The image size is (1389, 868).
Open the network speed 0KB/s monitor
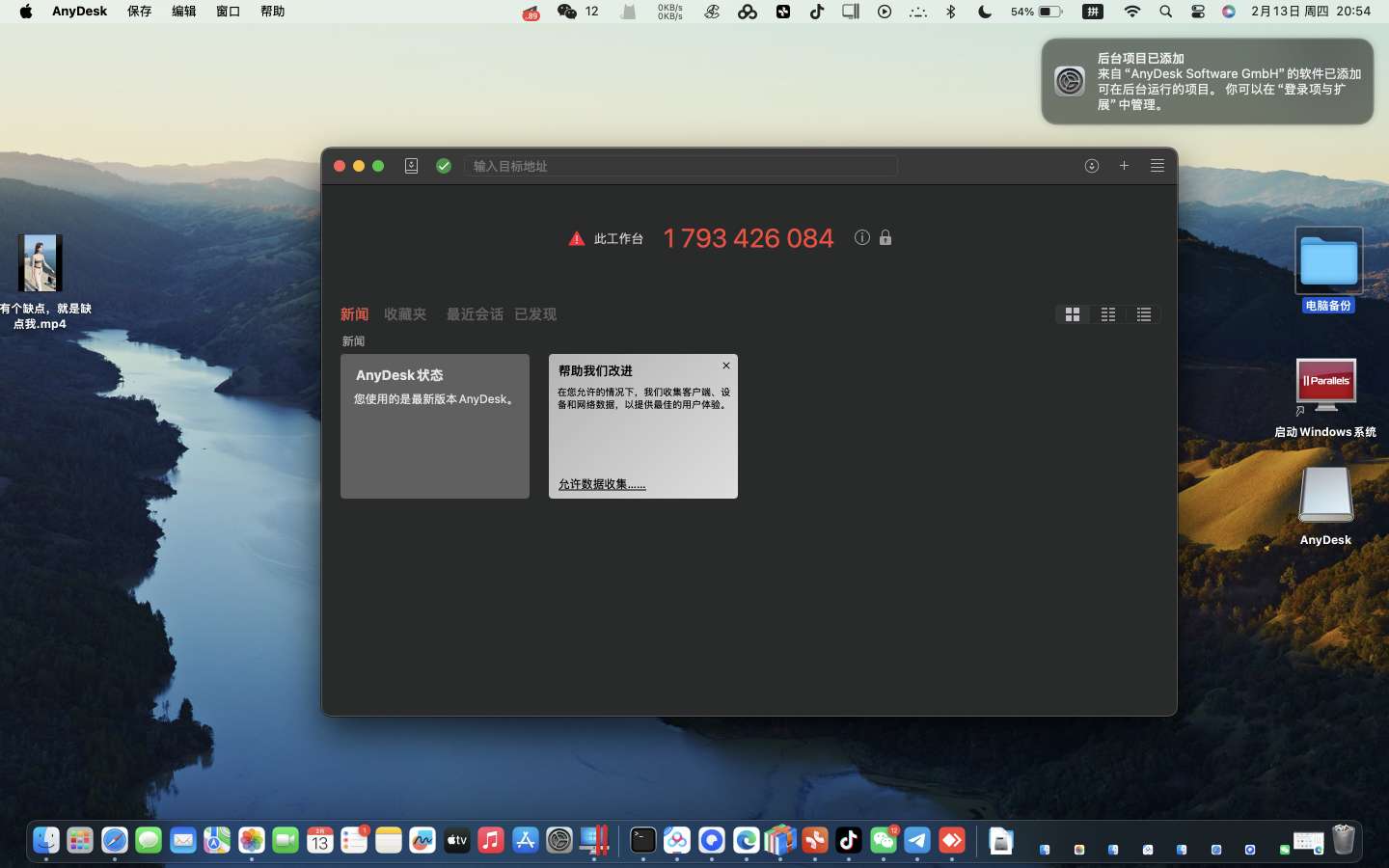point(670,12)
